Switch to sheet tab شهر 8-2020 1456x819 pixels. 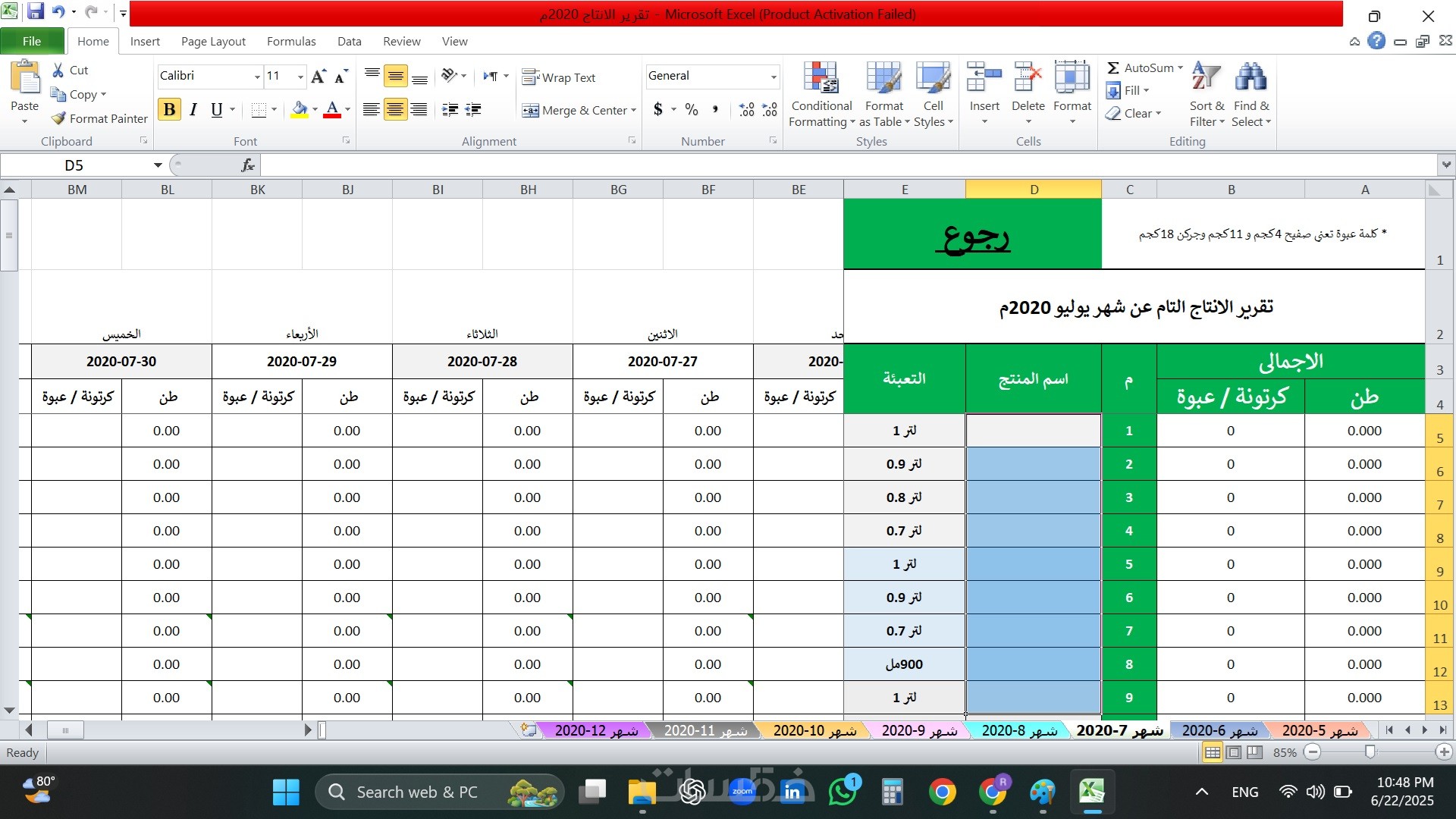1018,730
